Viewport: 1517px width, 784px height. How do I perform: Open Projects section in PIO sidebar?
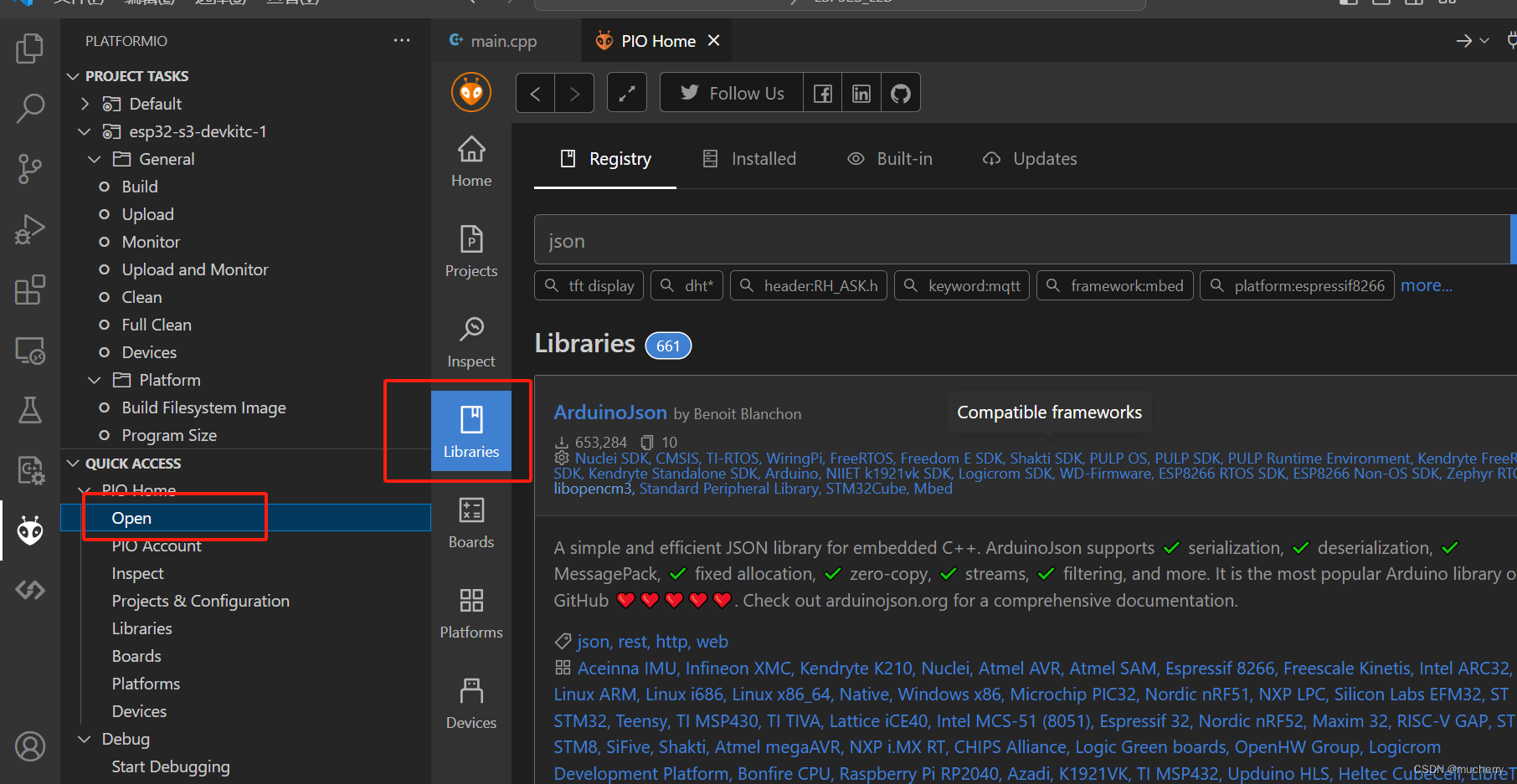tap(471, 252)
